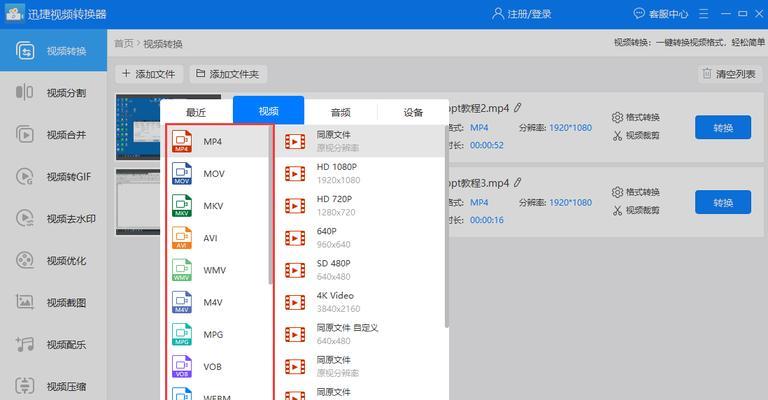Open the user 注册/登录 login
Viewport: 768px width, 400px height.
(522, 14)
